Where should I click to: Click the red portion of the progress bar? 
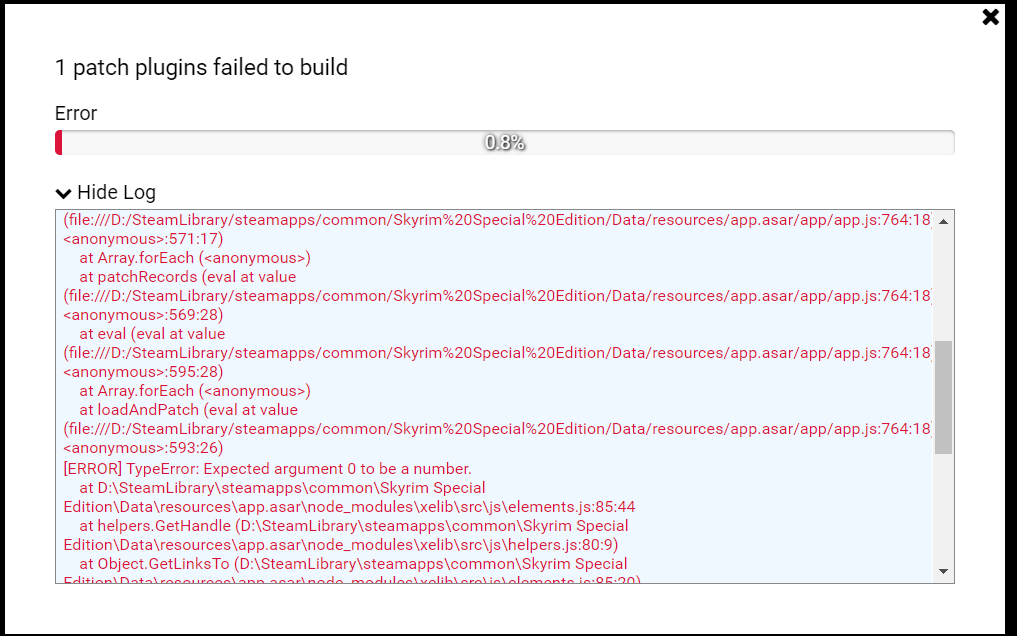(61, 141)
